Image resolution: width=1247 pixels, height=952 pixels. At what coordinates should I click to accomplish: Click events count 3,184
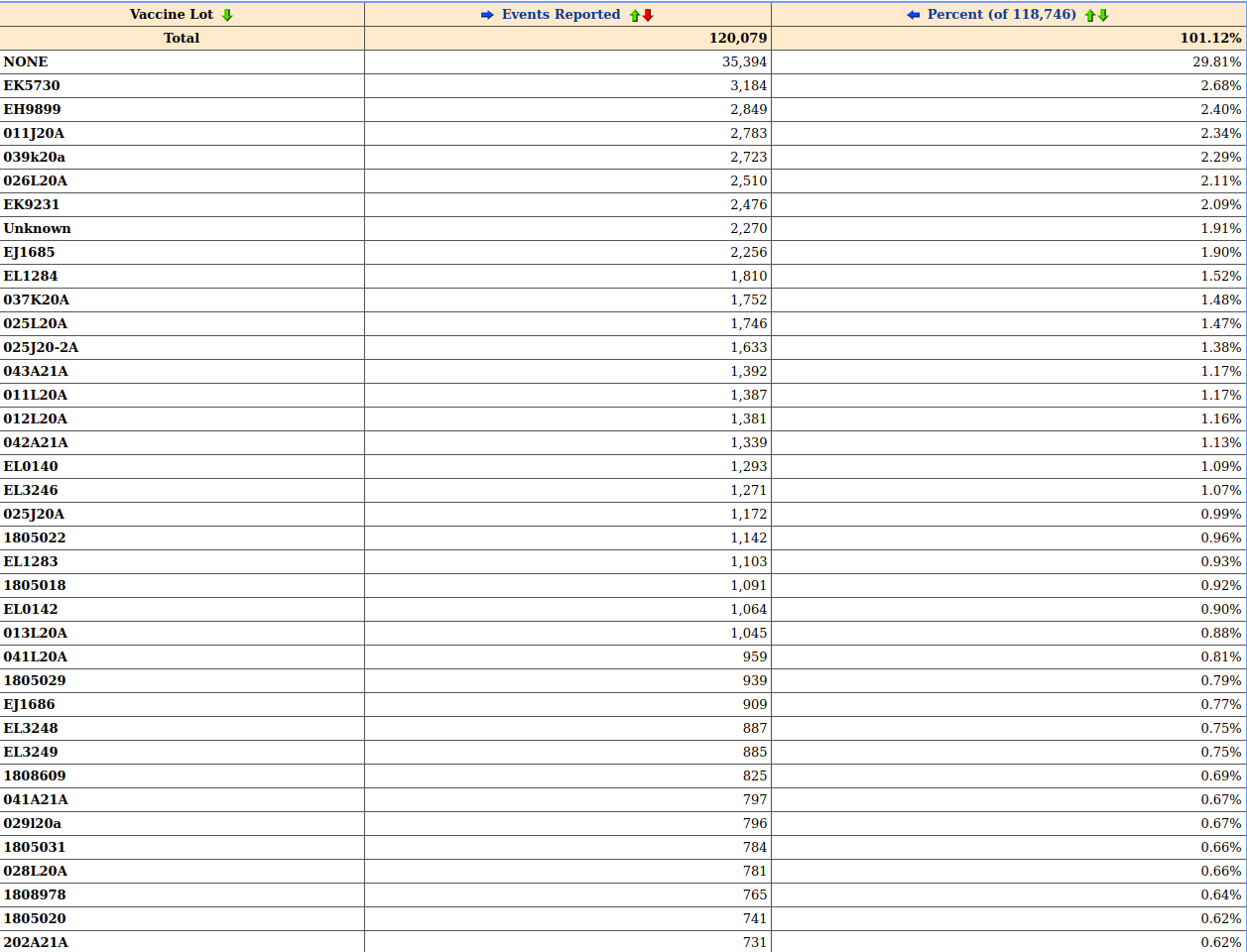749,85
